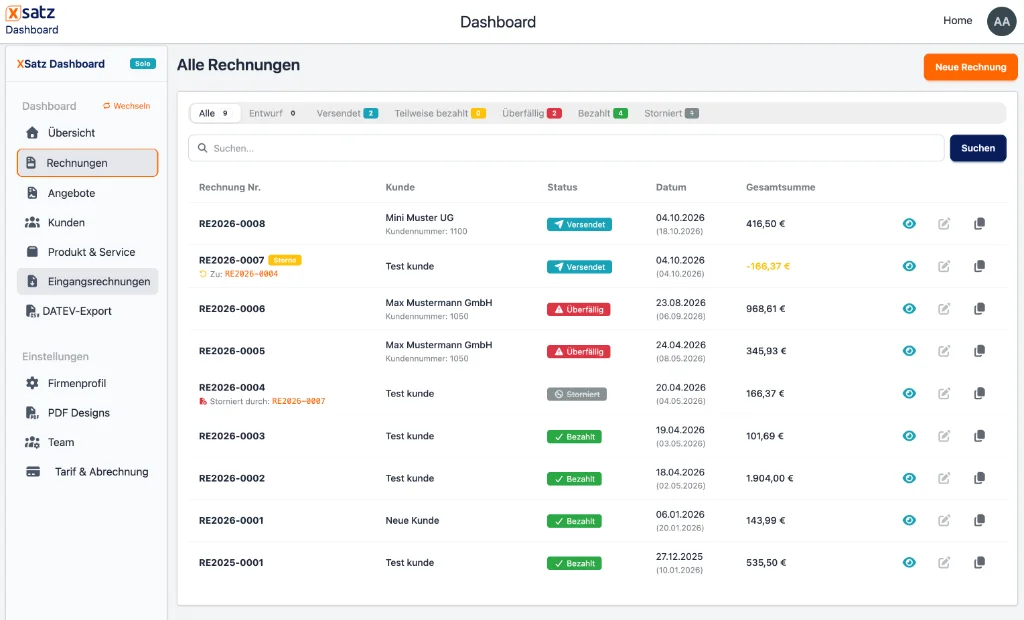Screen dimensions: 1024x620
Task: Open the Entwurf filter tab
Action: coord(272,113)
